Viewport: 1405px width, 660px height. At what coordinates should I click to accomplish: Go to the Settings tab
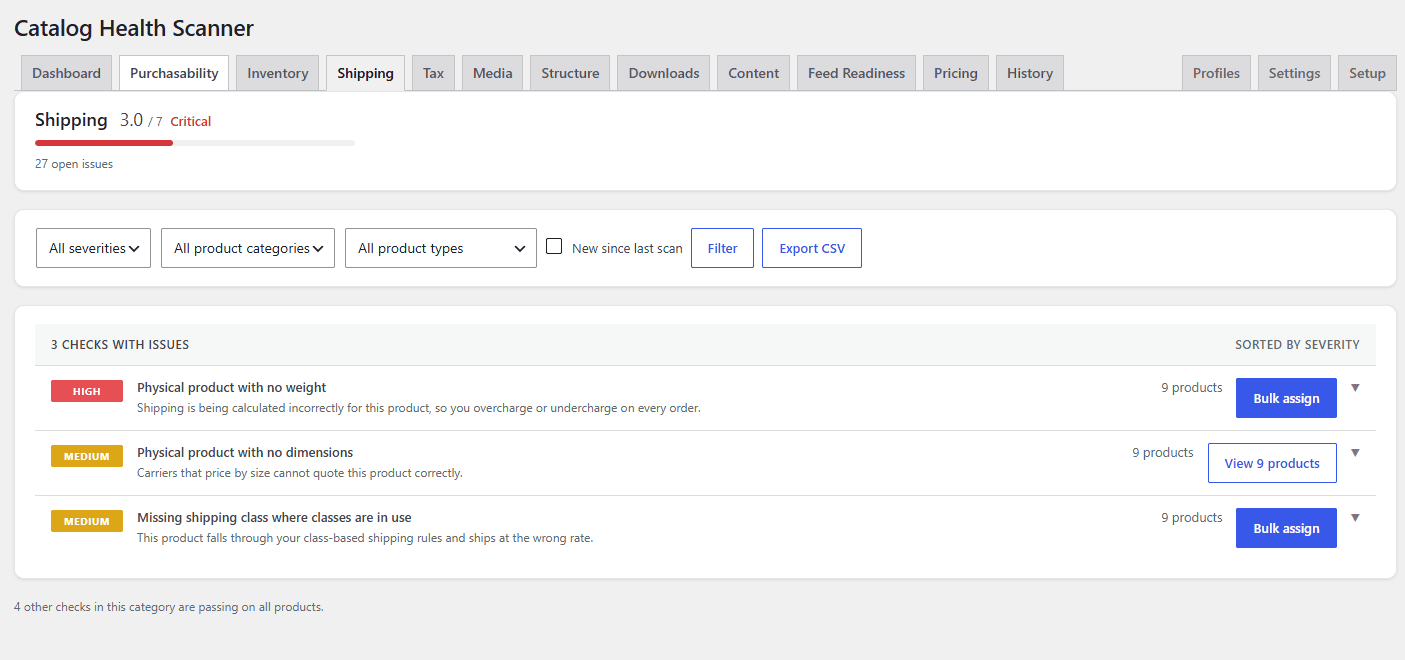[x=1294, y=73]
